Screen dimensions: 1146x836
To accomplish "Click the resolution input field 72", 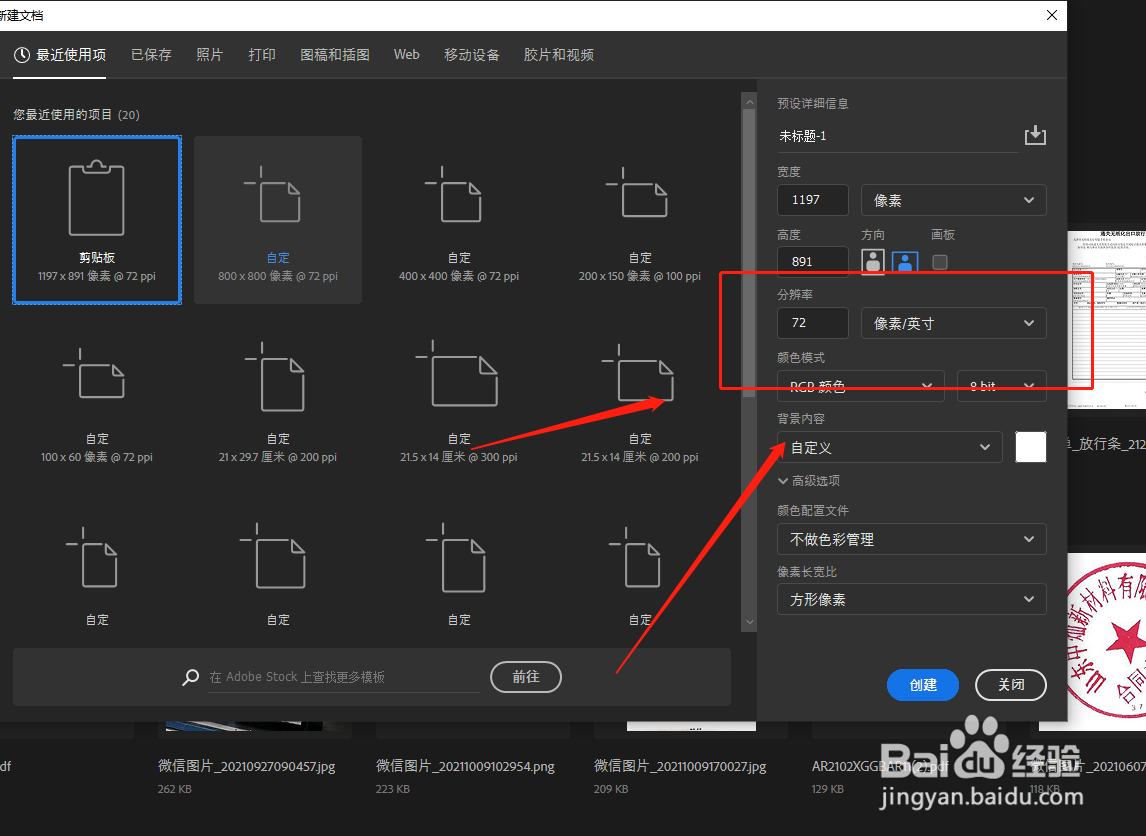I will pyautogui.click(x=813, y=323).
